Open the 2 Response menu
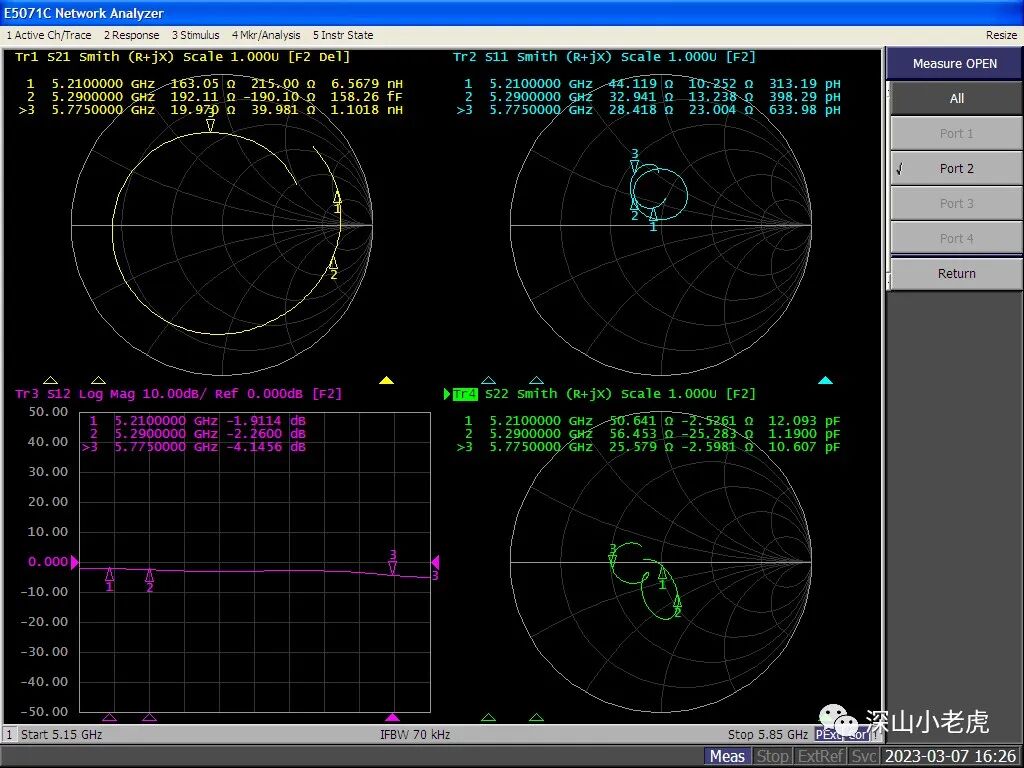1024x768 pixels. [x=131, y=34]
